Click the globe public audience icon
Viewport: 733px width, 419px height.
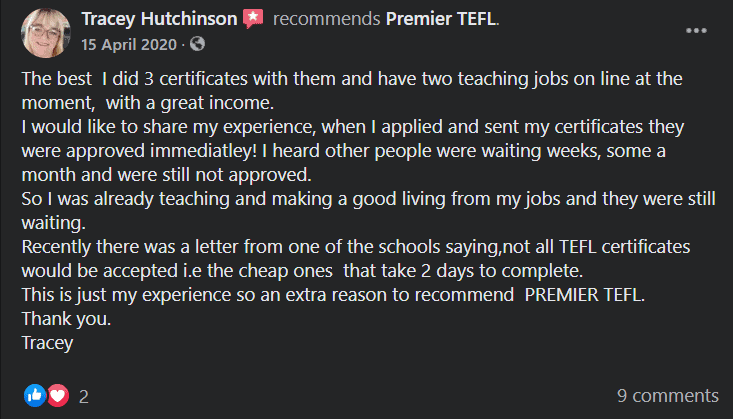tap(197, 44)
